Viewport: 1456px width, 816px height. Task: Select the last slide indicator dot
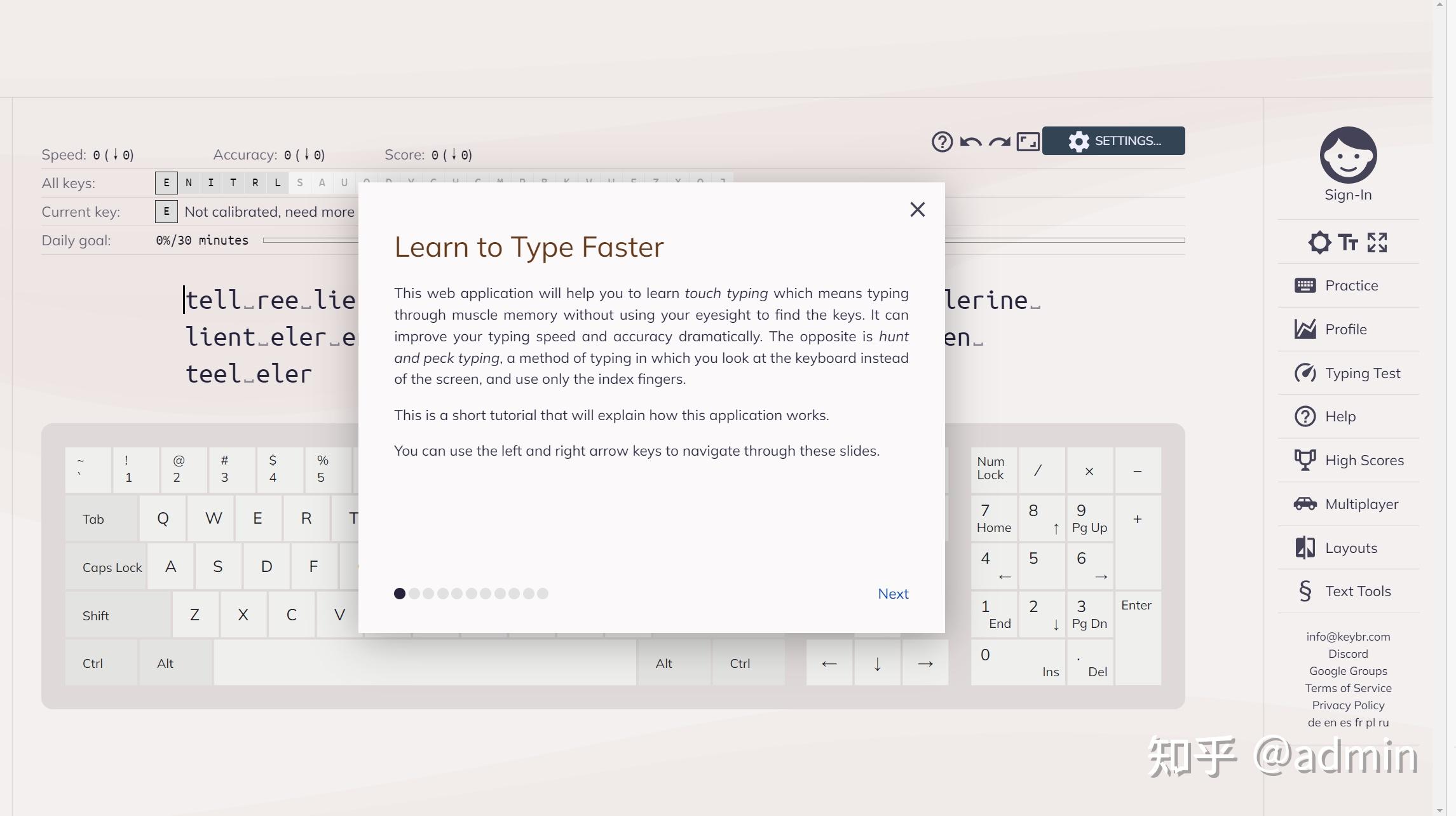(542, 594)
